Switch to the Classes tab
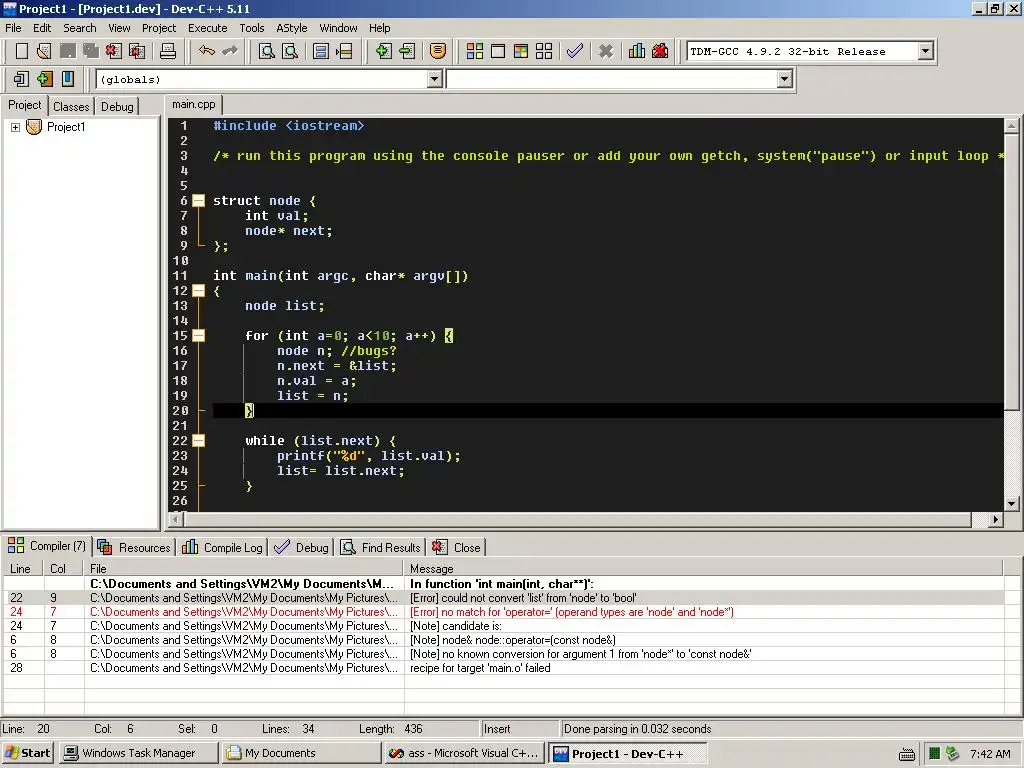Screen dimensions: 1024x768 (71, 106)
